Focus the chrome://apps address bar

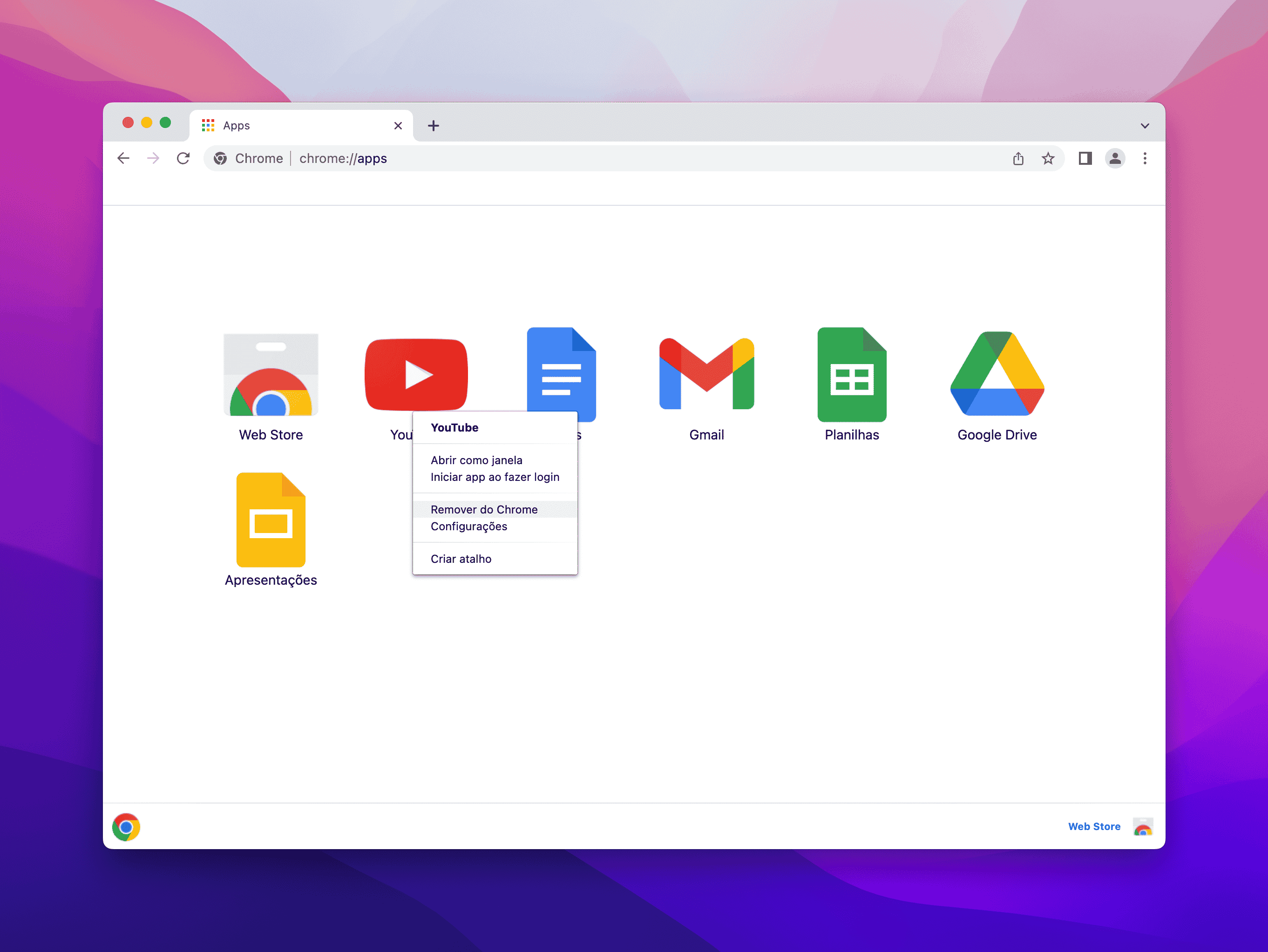(633, 158)
